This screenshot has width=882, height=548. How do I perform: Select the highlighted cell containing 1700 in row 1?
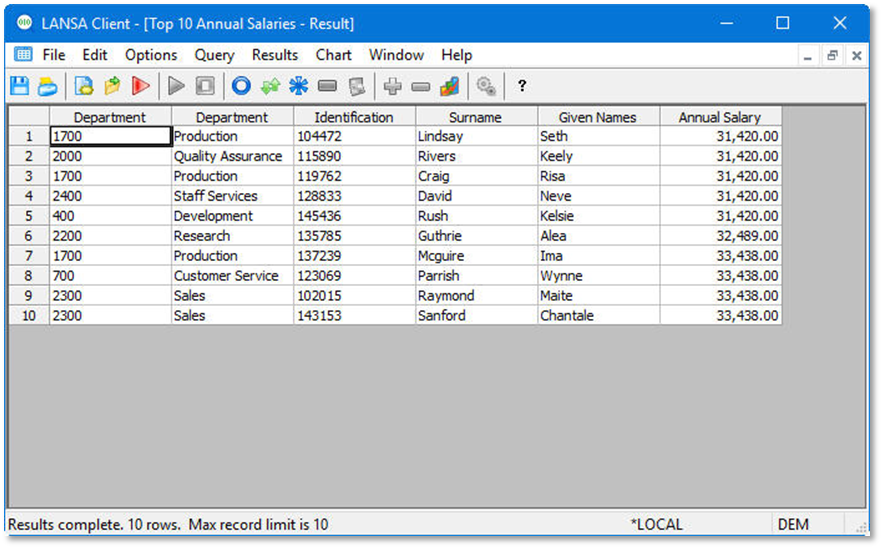click(110, 136)
